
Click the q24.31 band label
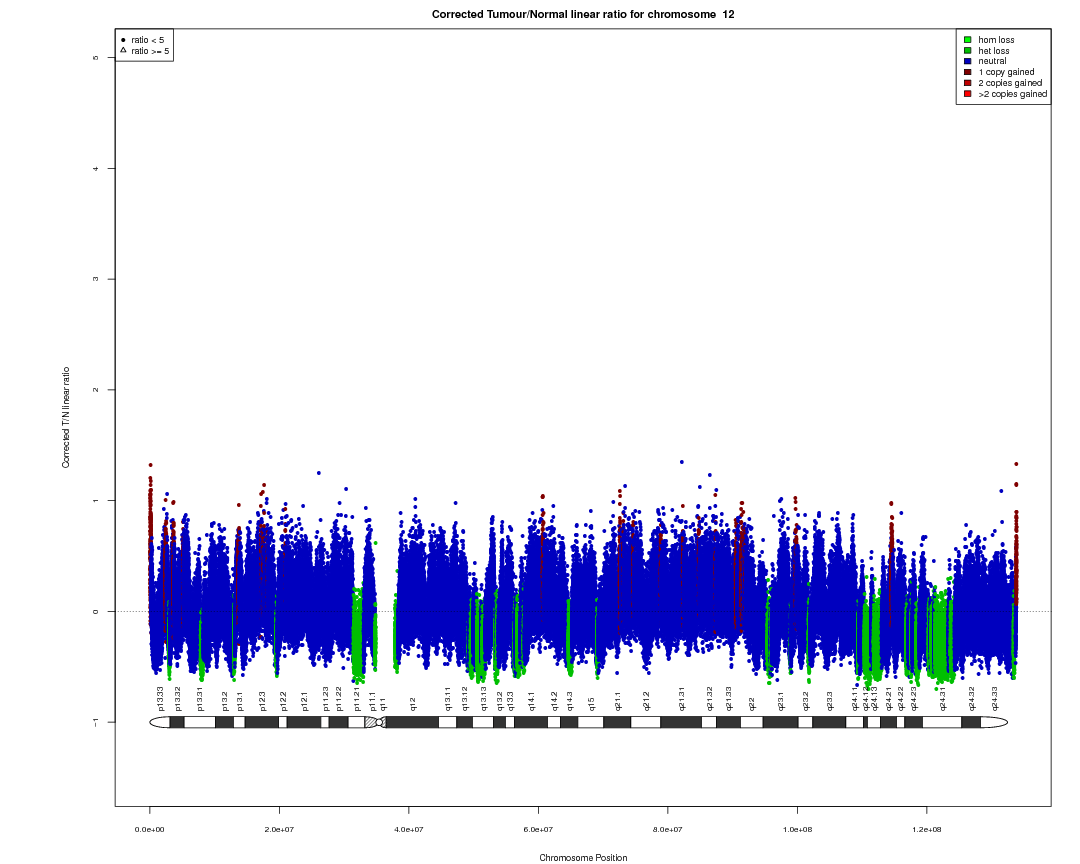point(944,699)
